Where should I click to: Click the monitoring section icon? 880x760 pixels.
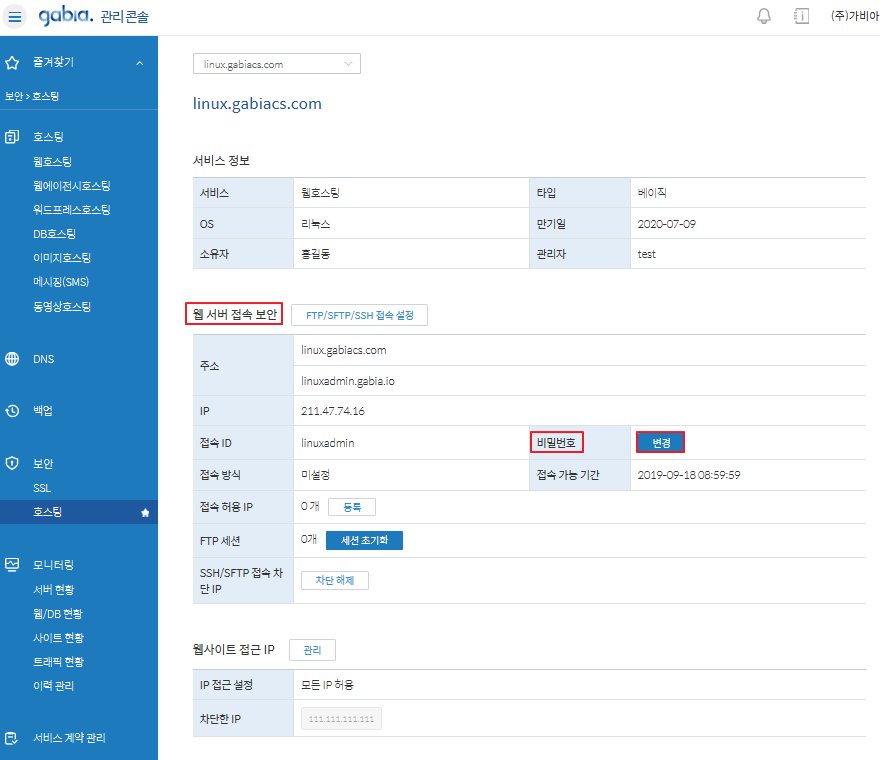point(12,565)
